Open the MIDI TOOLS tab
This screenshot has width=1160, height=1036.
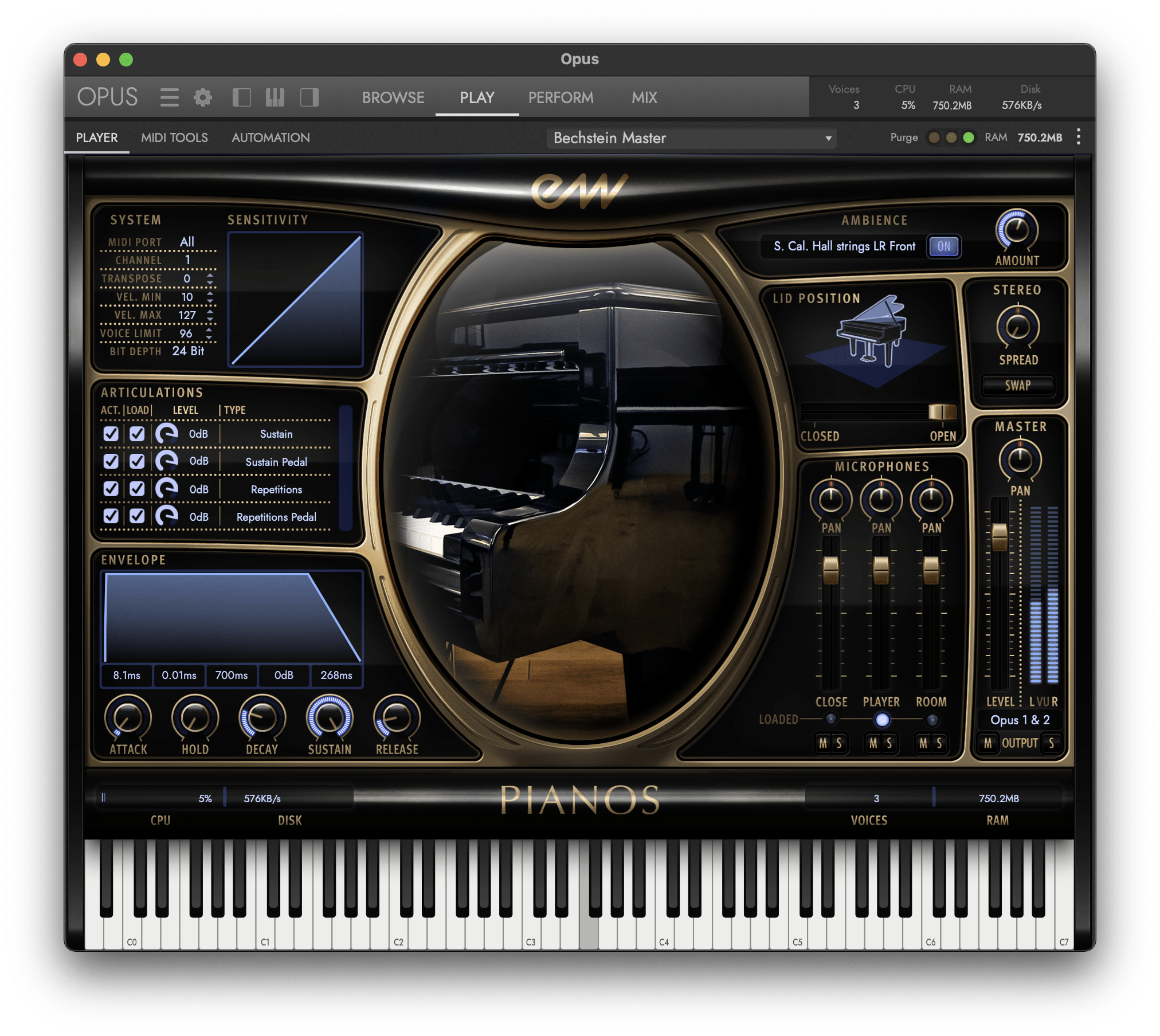[x=174, y=138]
